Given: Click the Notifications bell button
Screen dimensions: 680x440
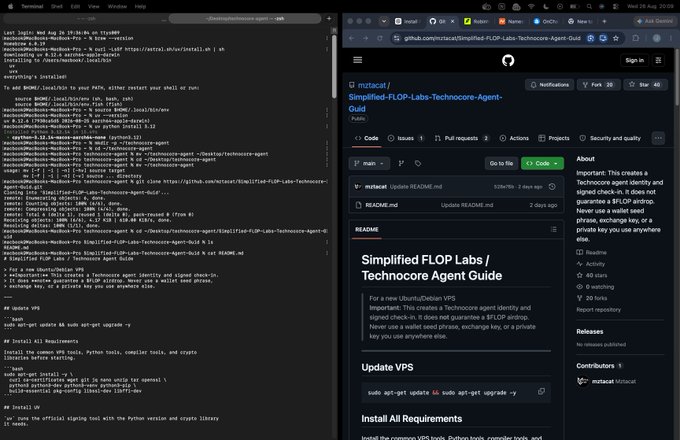Looking at the screenshot, I should click(549, 85).
